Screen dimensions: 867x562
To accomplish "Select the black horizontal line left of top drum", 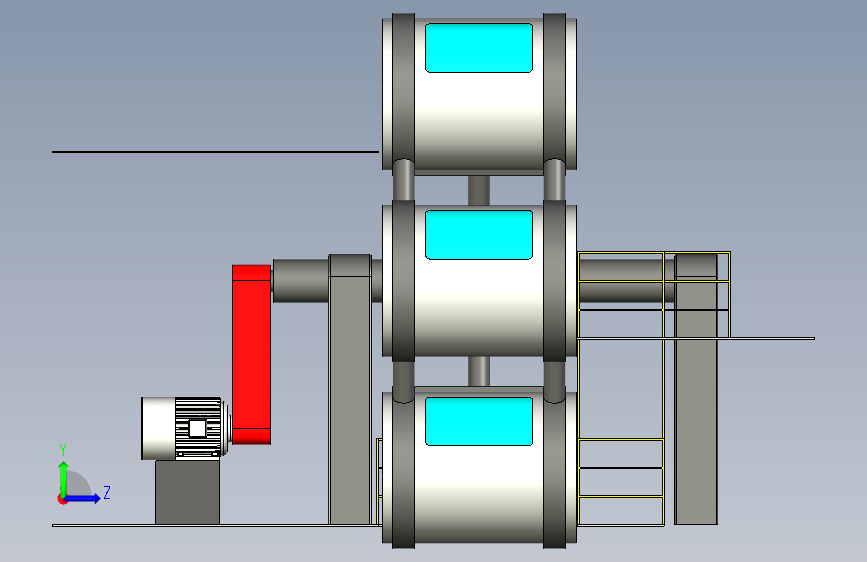I will pos(216,152).
